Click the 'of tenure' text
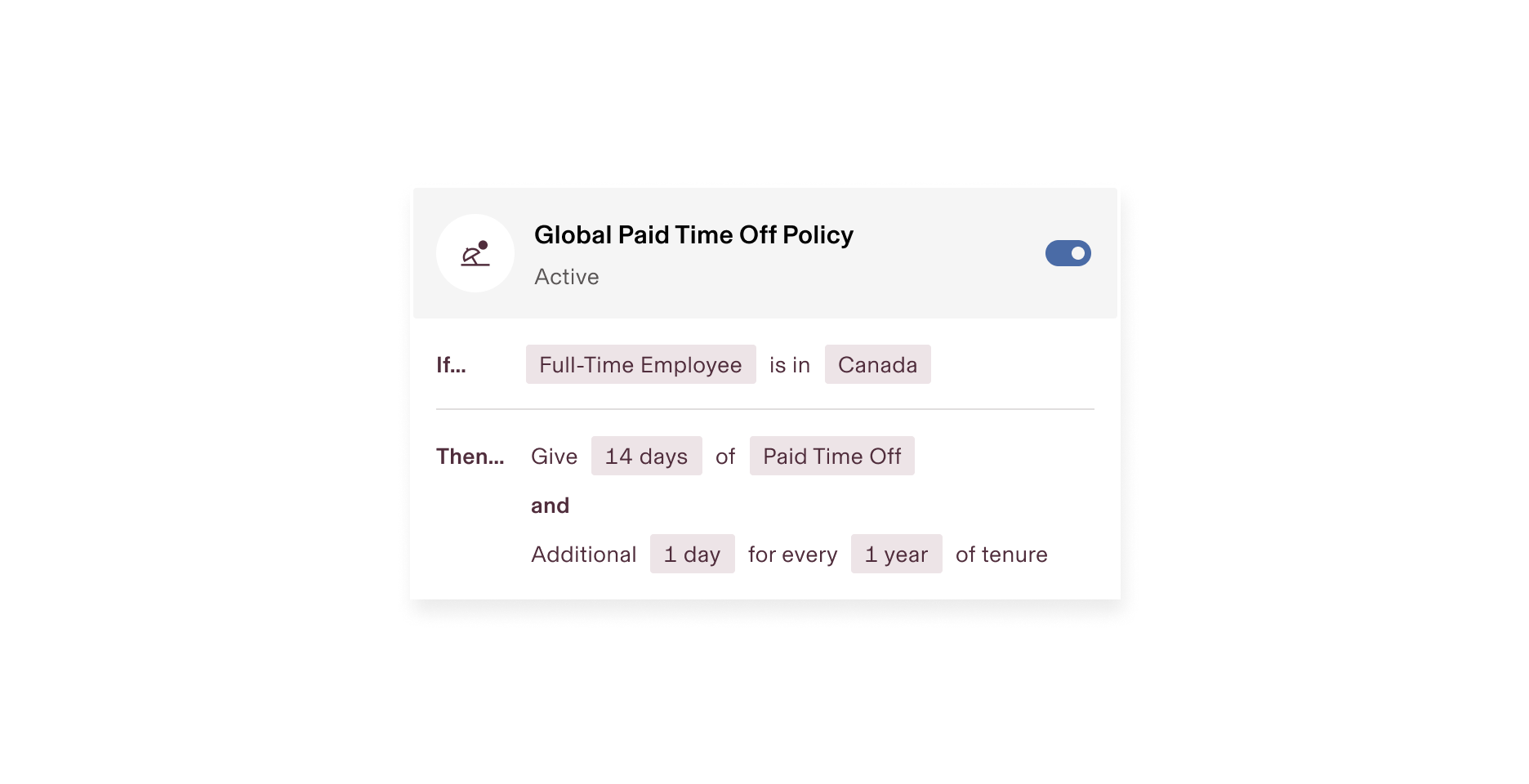Viewport: 1529px width, 784px height. pyautogui.click(x=1001, y=554)
